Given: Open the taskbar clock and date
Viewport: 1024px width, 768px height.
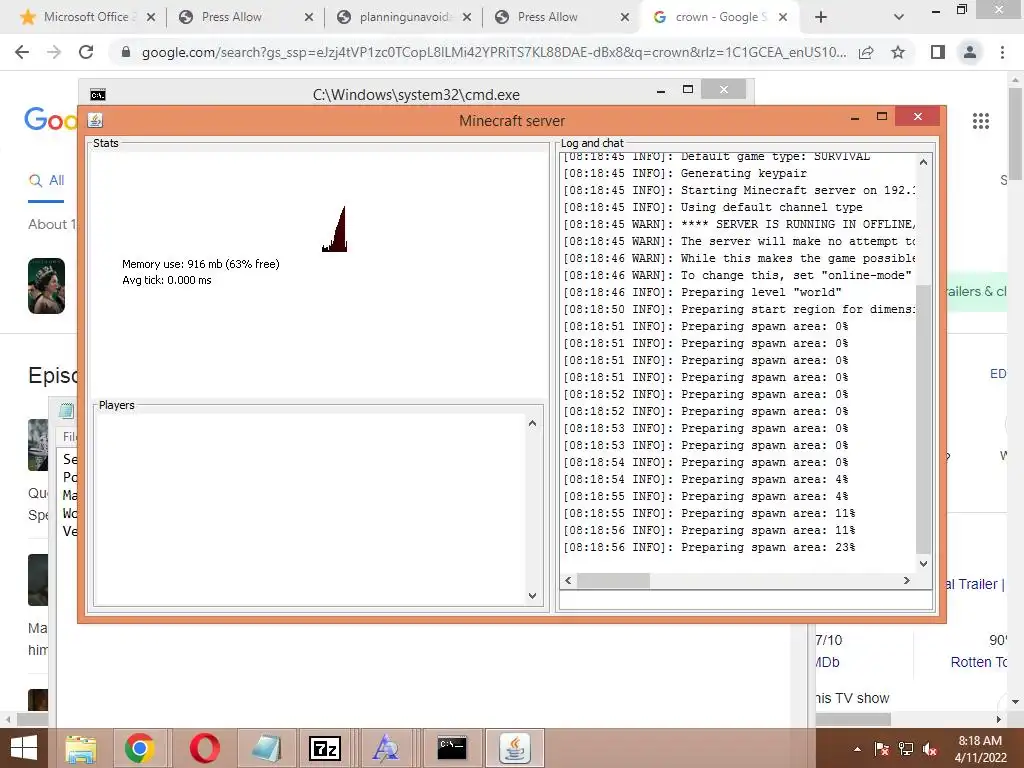Looking at the screenshot, I should tap(980, 749).
